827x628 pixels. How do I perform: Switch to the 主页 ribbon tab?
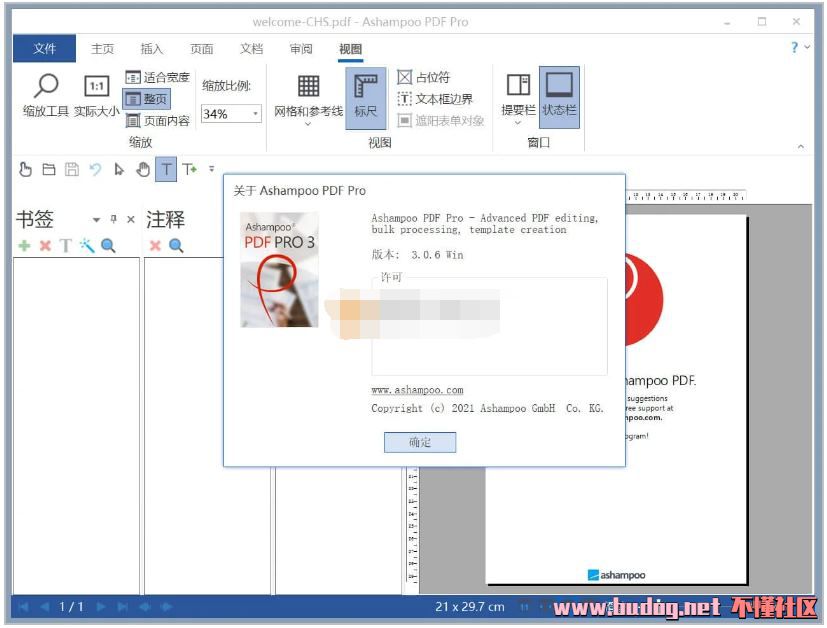point(102,49)
